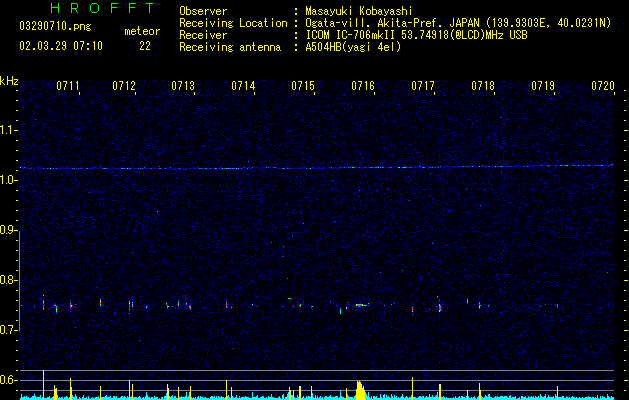
Task: Click the meteor count label
Action: (x=142, y=31)
